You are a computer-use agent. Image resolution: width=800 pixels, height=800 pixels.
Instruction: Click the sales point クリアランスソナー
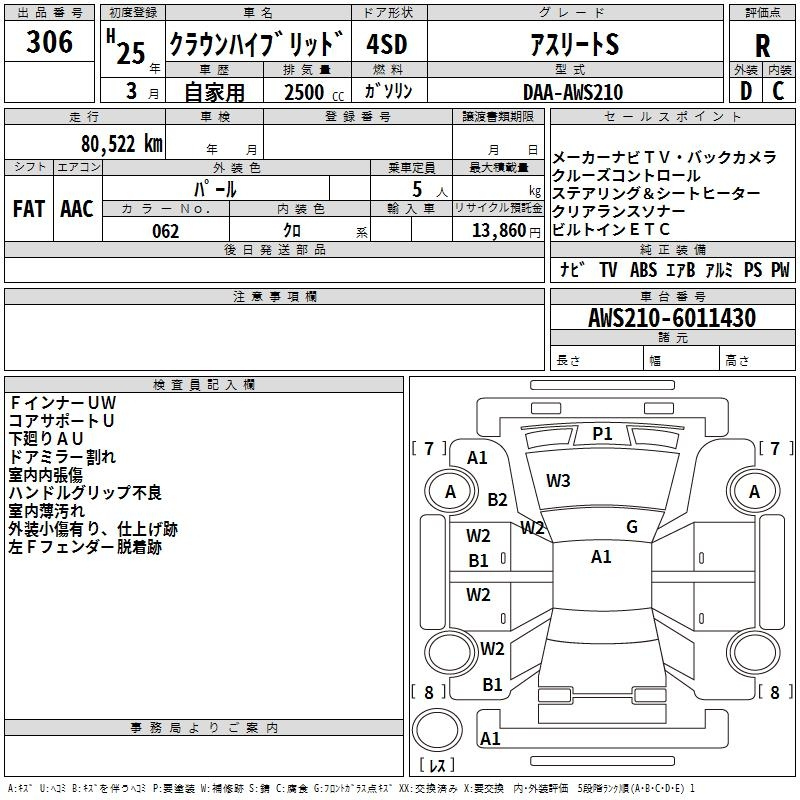[619, 211]
